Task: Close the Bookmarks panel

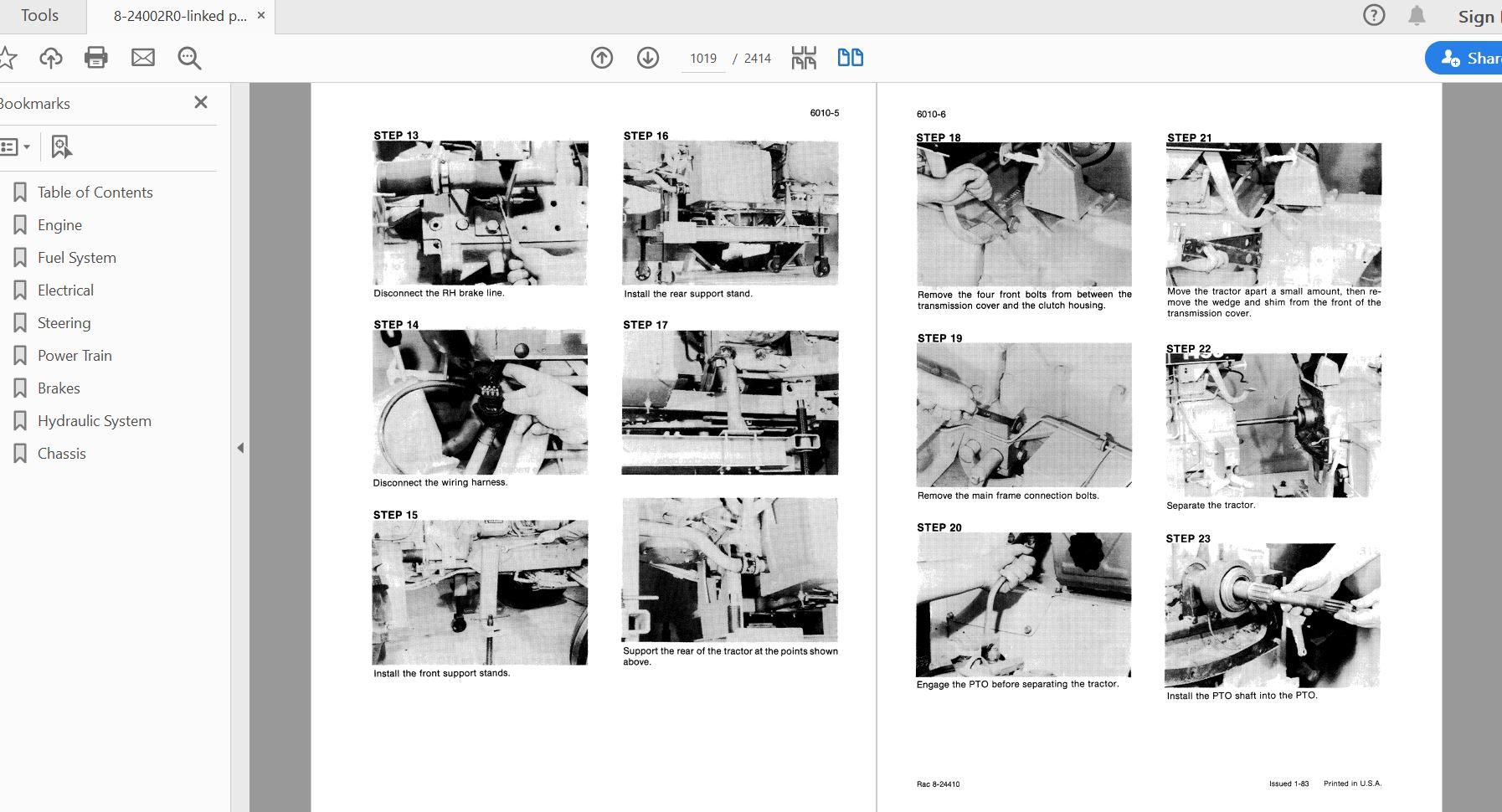Action: (201, 102)
